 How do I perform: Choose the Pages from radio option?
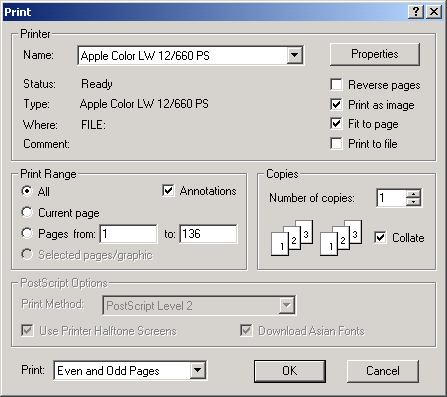coord(27,233)
